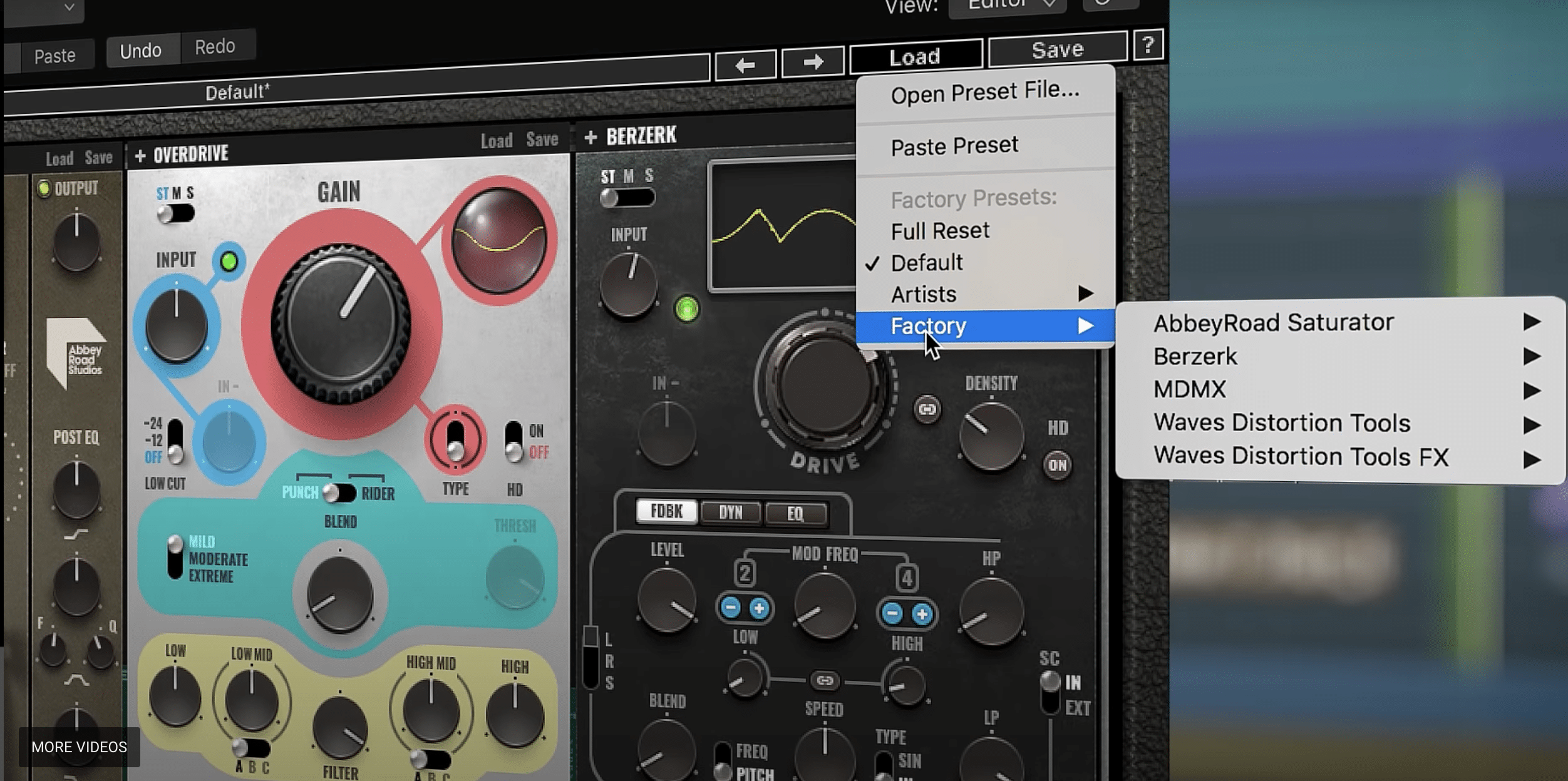This screenshot has height=781, width=1568.
Task: Click the minus button under MOD FREQ 4
Action: pyautogui.click(x=892, y=613)
